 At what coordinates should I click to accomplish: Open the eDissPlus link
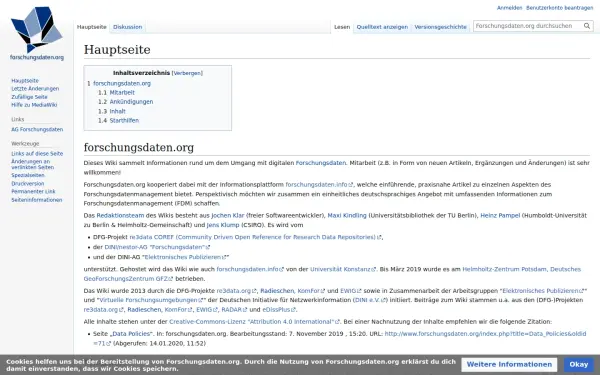point(279,310)
